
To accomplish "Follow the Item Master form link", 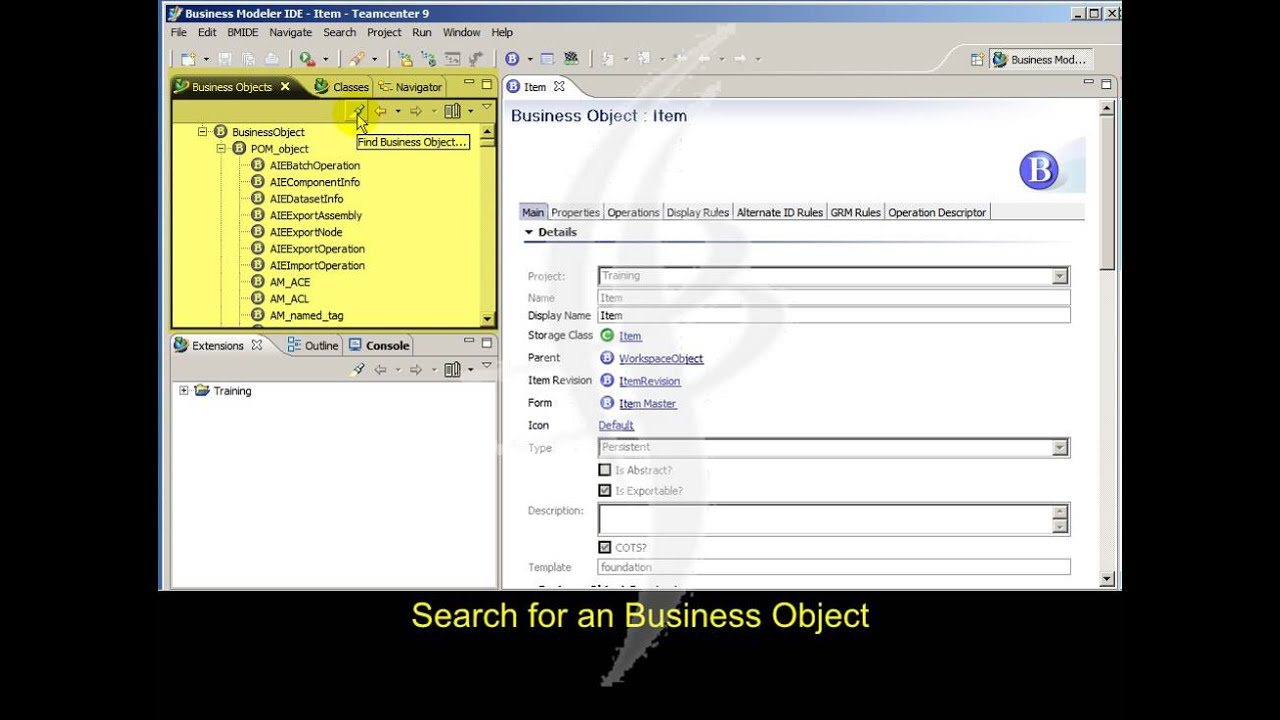I will pos(647,403).
